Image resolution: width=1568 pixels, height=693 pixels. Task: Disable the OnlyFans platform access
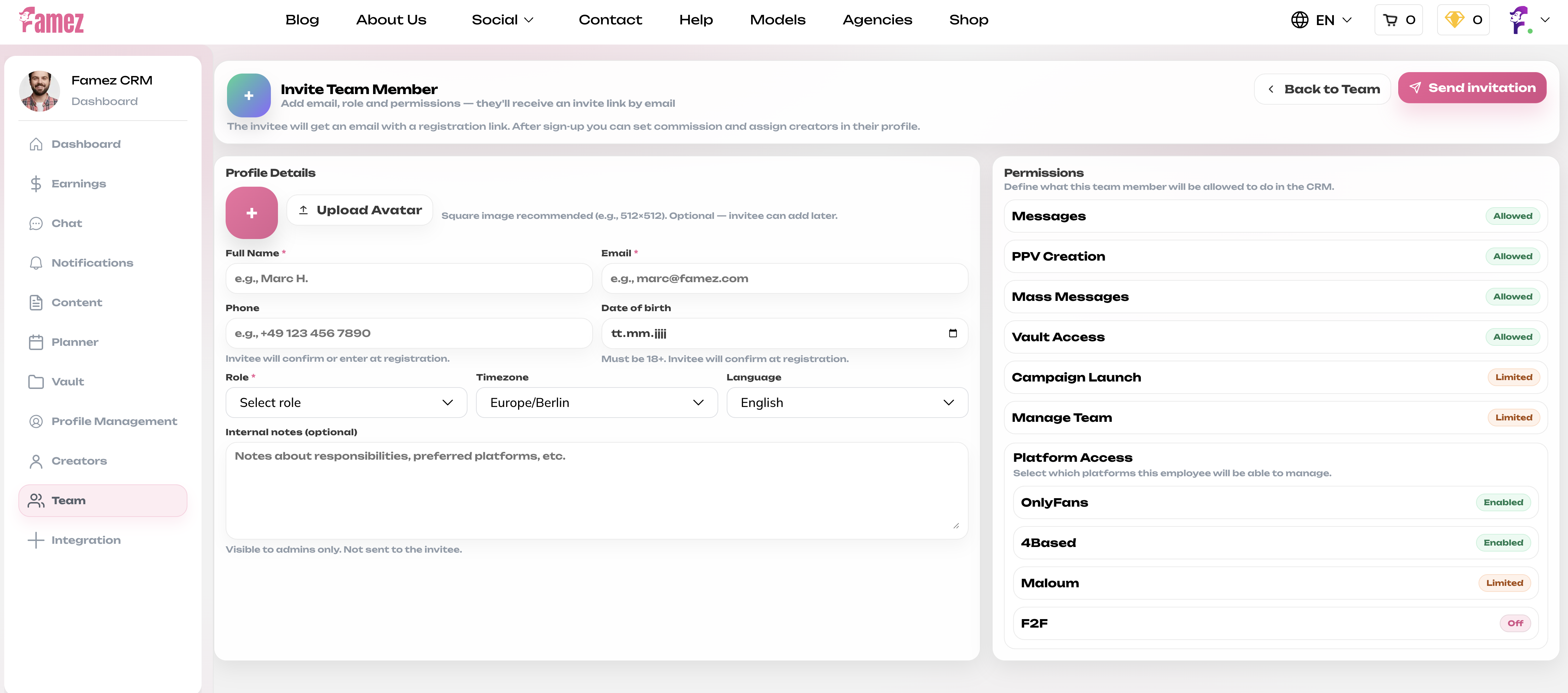click(x=1504, y=502)
